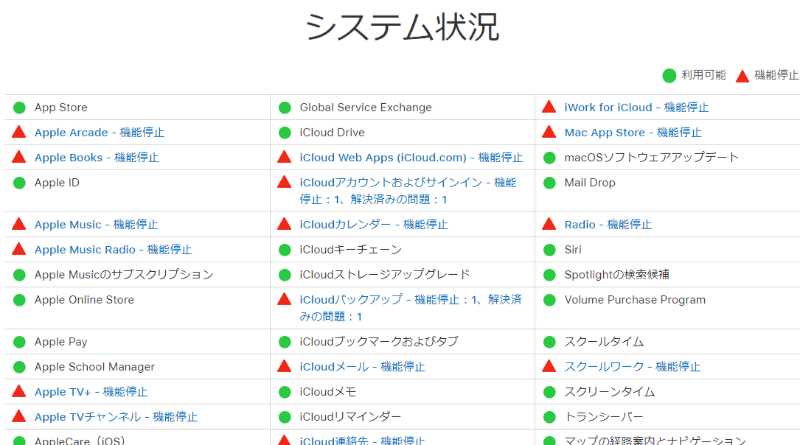Image resolution: width=800 pixels, height=445 pixels.
Task: Click the green dot beside iCloud Drive
Action: tap(285, 133)
